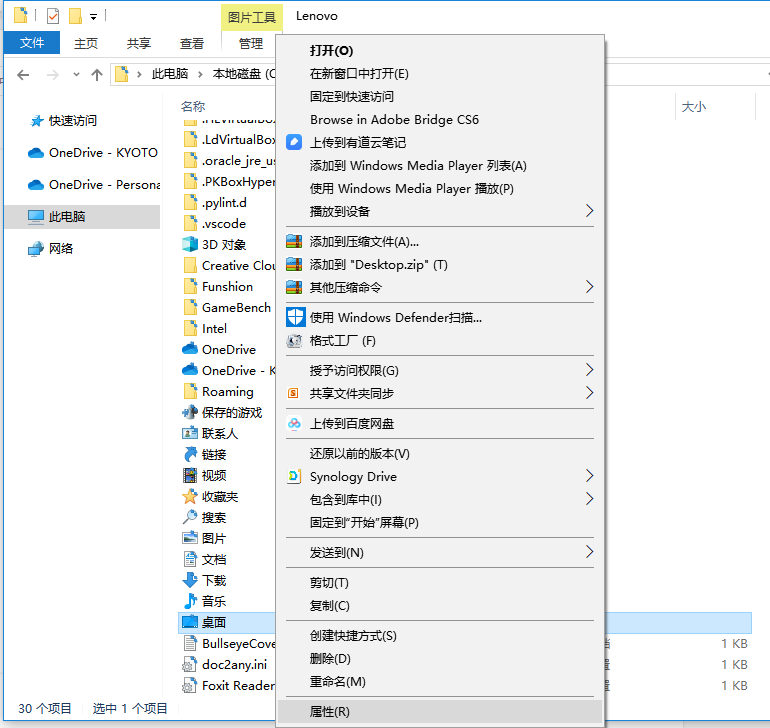Sort by the 大小 column header
This screenshot has width=770, height=728.
pyautogui.click(x=693, y=107)
